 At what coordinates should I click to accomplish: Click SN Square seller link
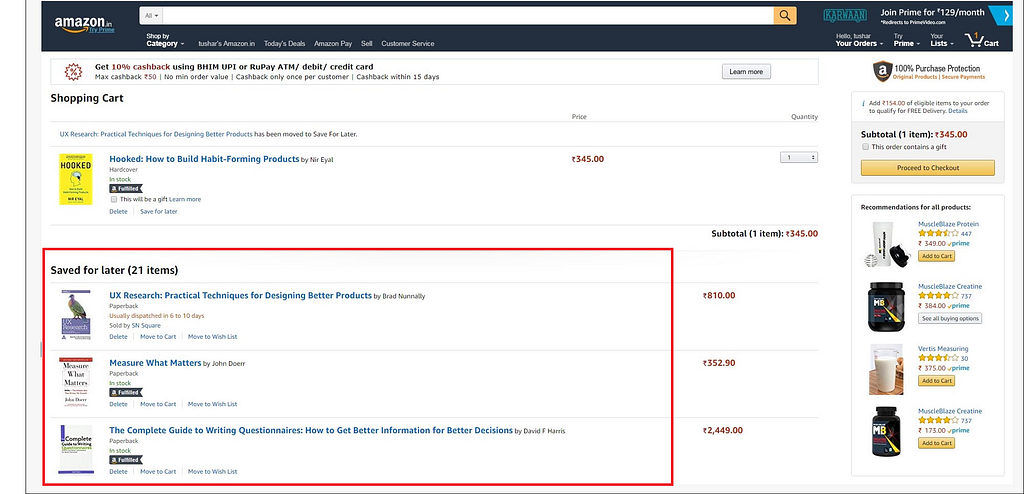[x=146, y=325]
